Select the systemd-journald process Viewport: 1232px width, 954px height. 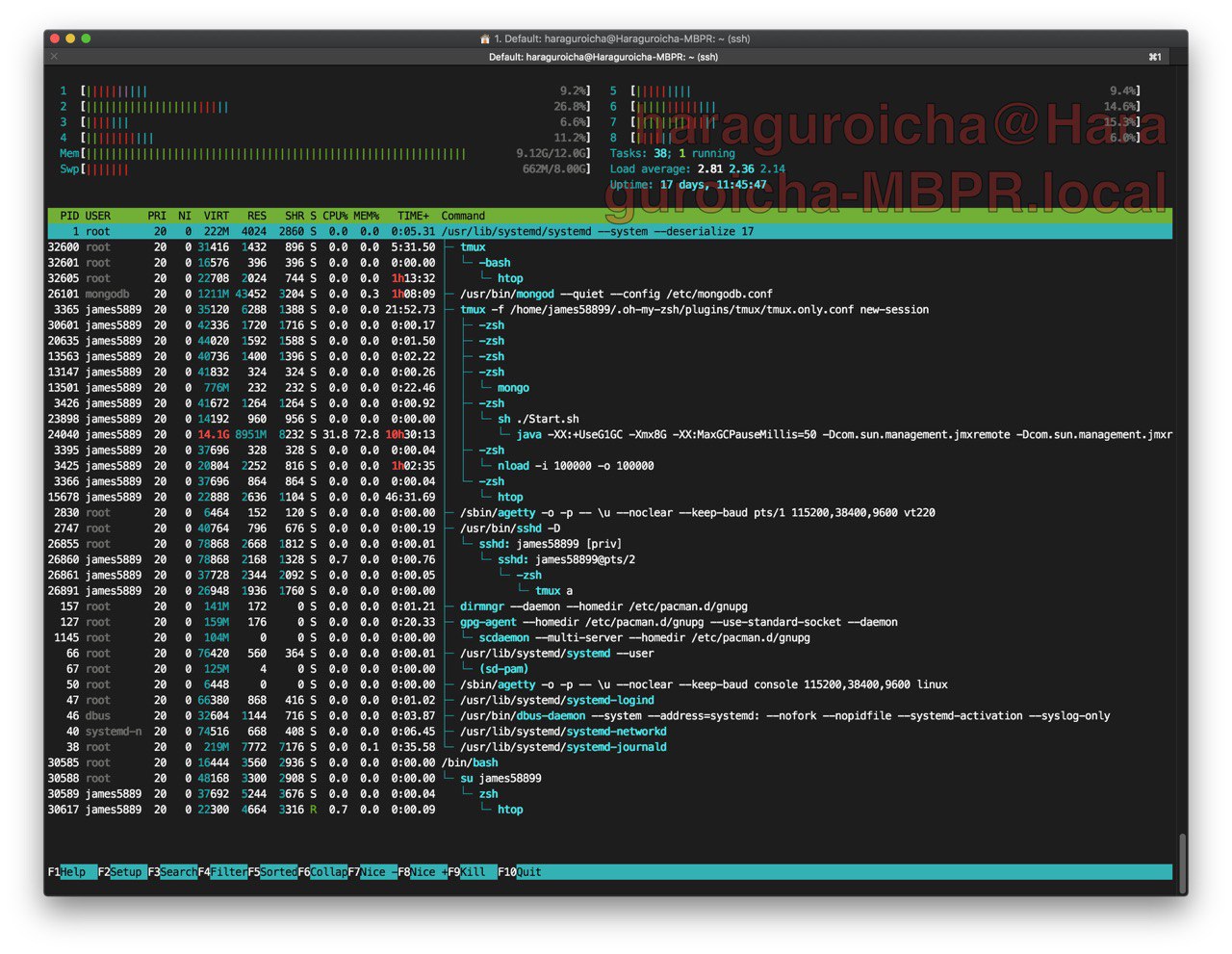(x=610, y=747)
